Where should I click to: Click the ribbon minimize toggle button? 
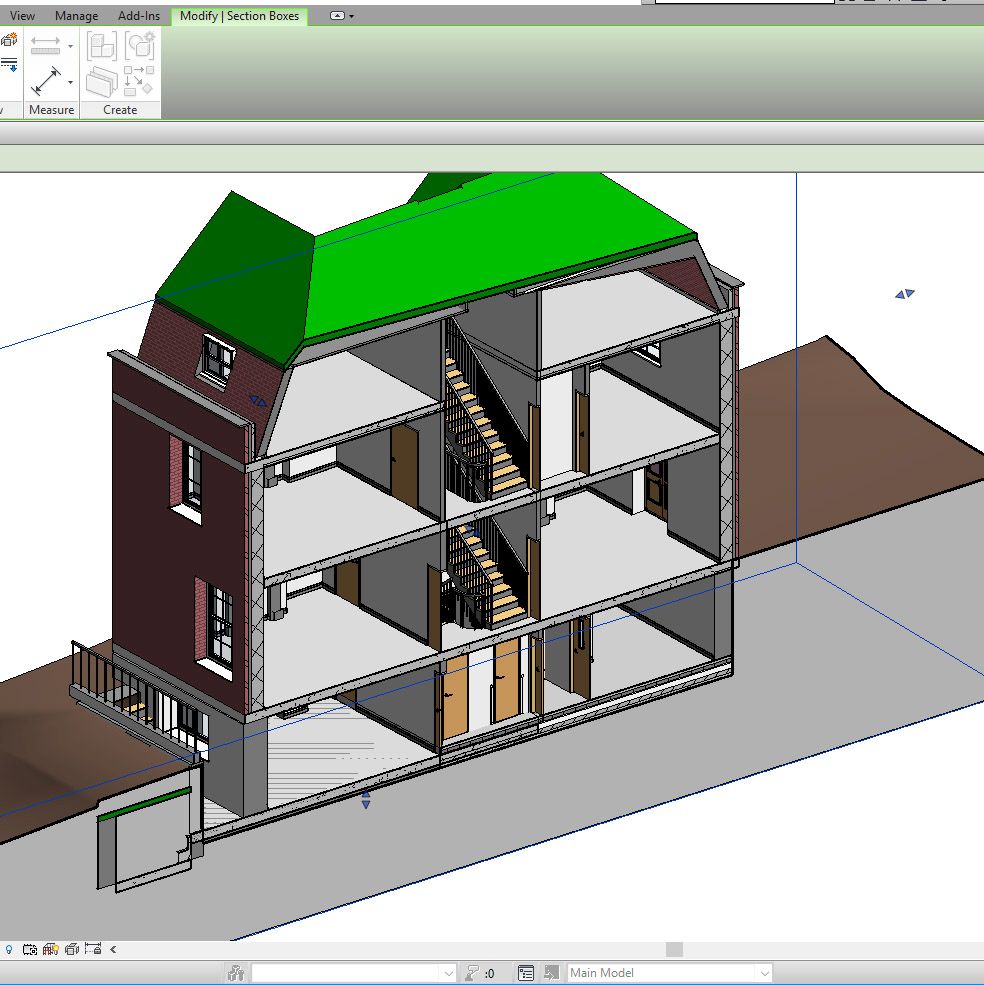337,16
